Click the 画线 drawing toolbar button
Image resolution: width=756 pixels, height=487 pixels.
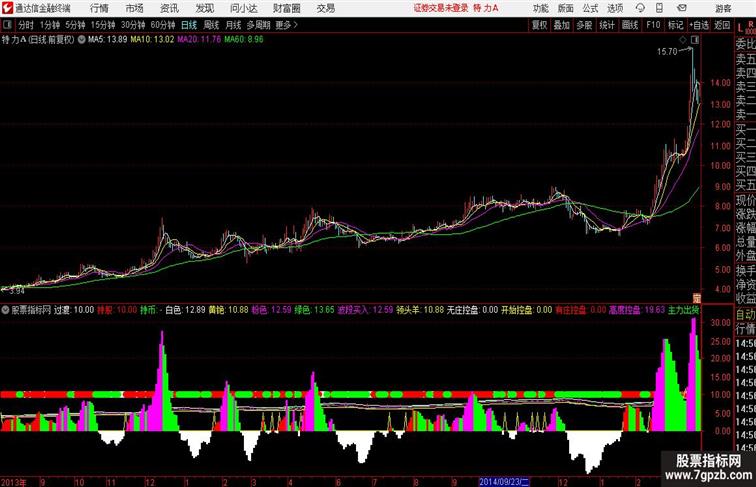(x=630, y=25)
